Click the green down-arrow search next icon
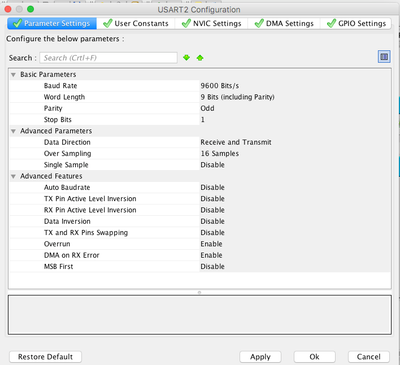Image resolution: width=400 pixels, height=365 pixels. coord(186,58)
